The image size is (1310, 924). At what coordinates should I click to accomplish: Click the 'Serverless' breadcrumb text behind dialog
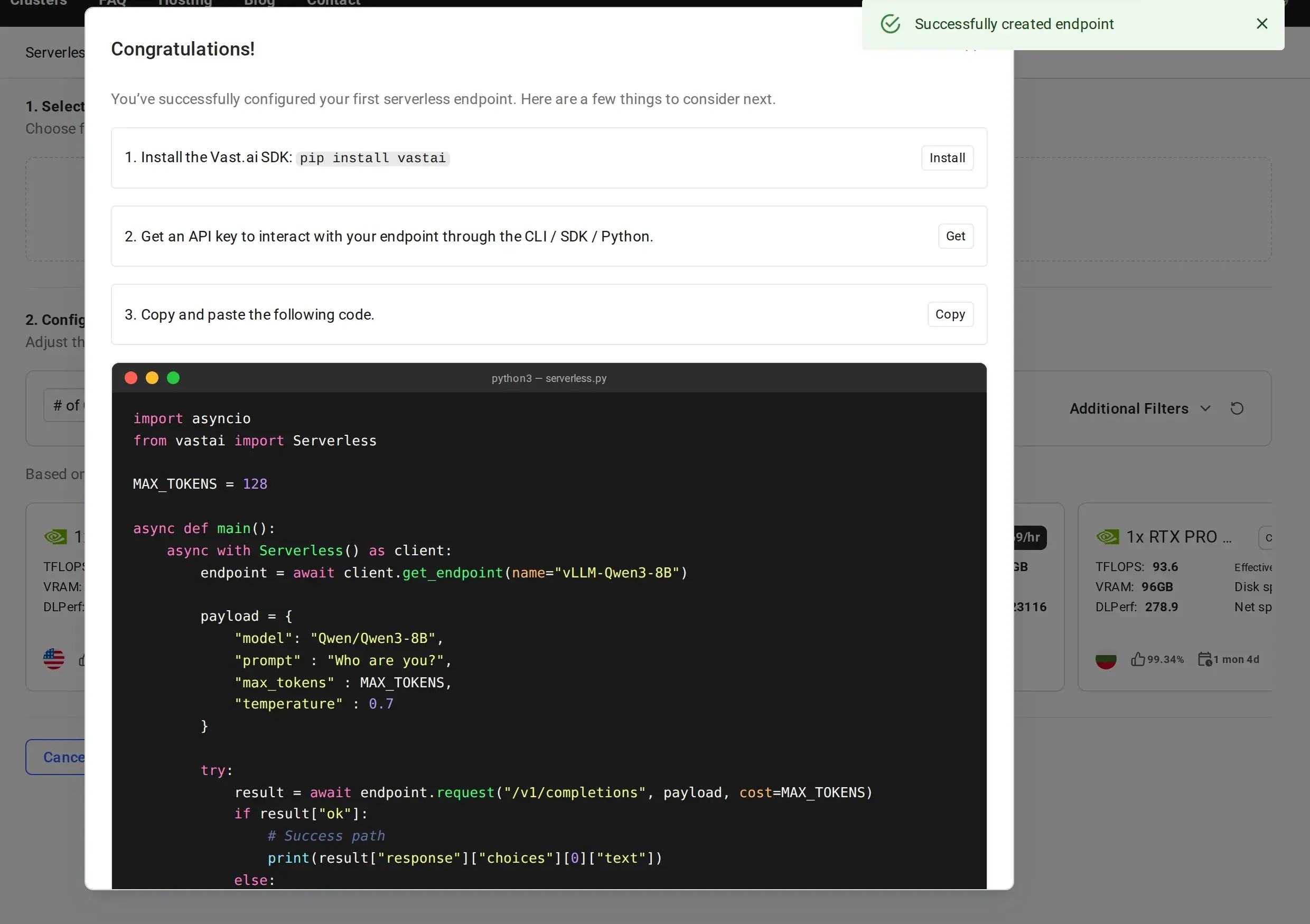(x=55, y=52)
